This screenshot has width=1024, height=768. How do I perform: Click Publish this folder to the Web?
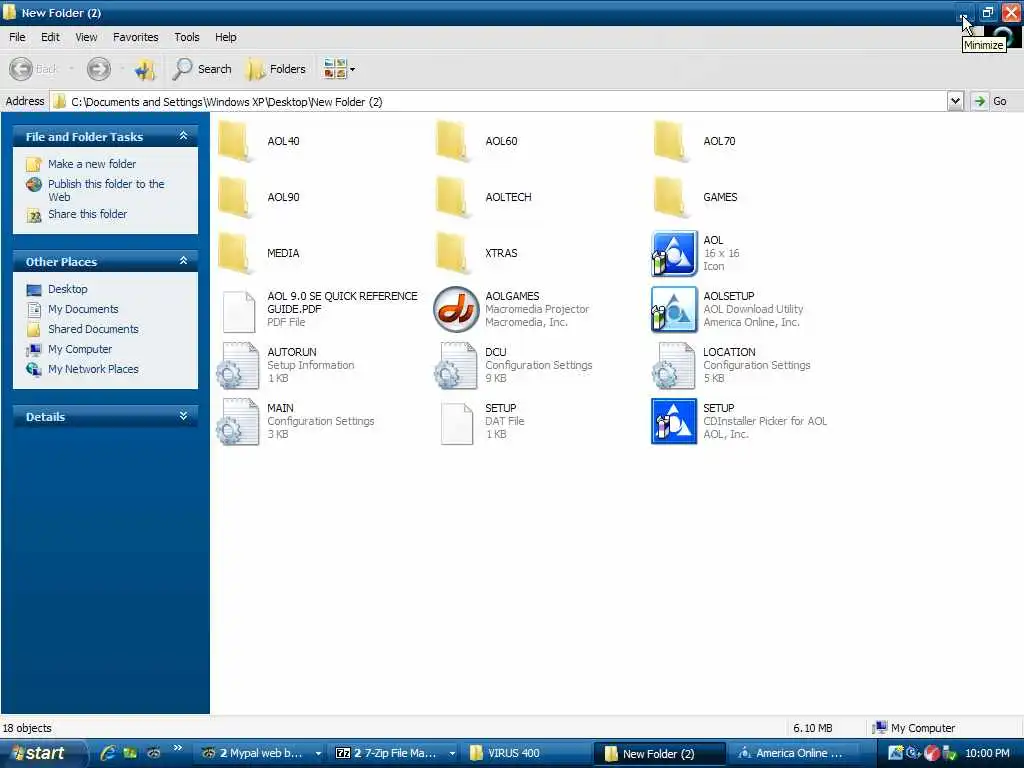coord(95,190)
